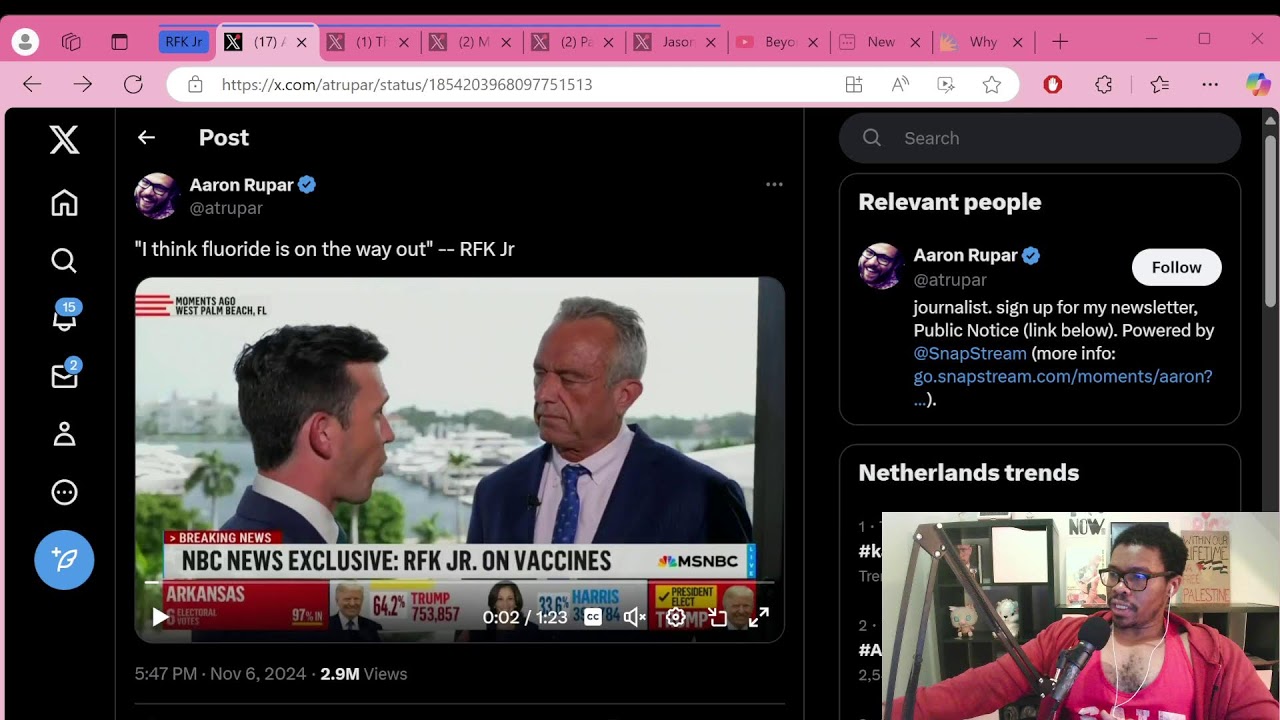This screenshot has width=1280, height=720.
Task: Open the post's three-dot options menu
Action: tap(774, 185)
